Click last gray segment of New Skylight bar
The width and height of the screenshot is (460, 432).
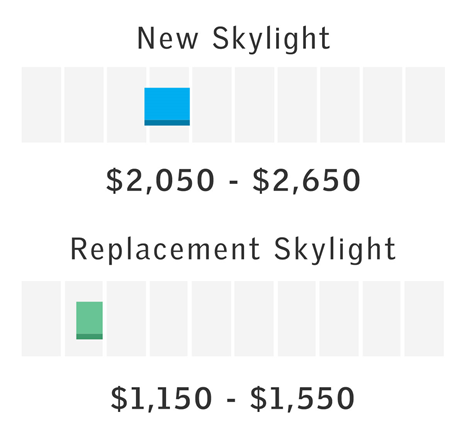(425, 105)
